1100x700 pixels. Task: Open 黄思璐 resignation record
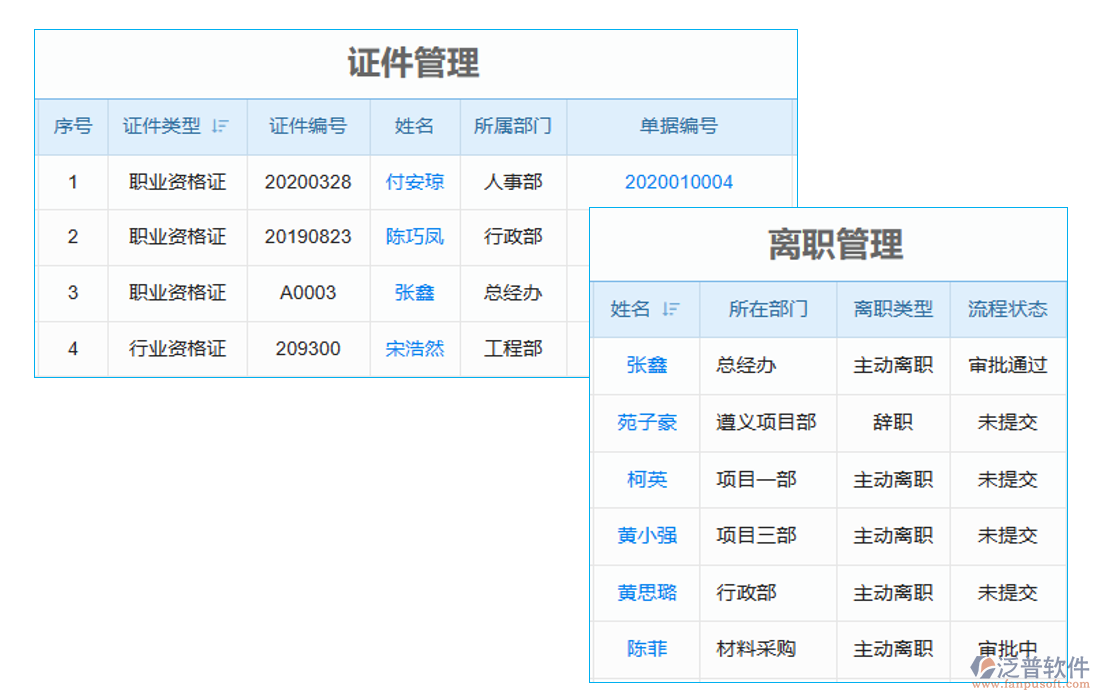[646, 592]
